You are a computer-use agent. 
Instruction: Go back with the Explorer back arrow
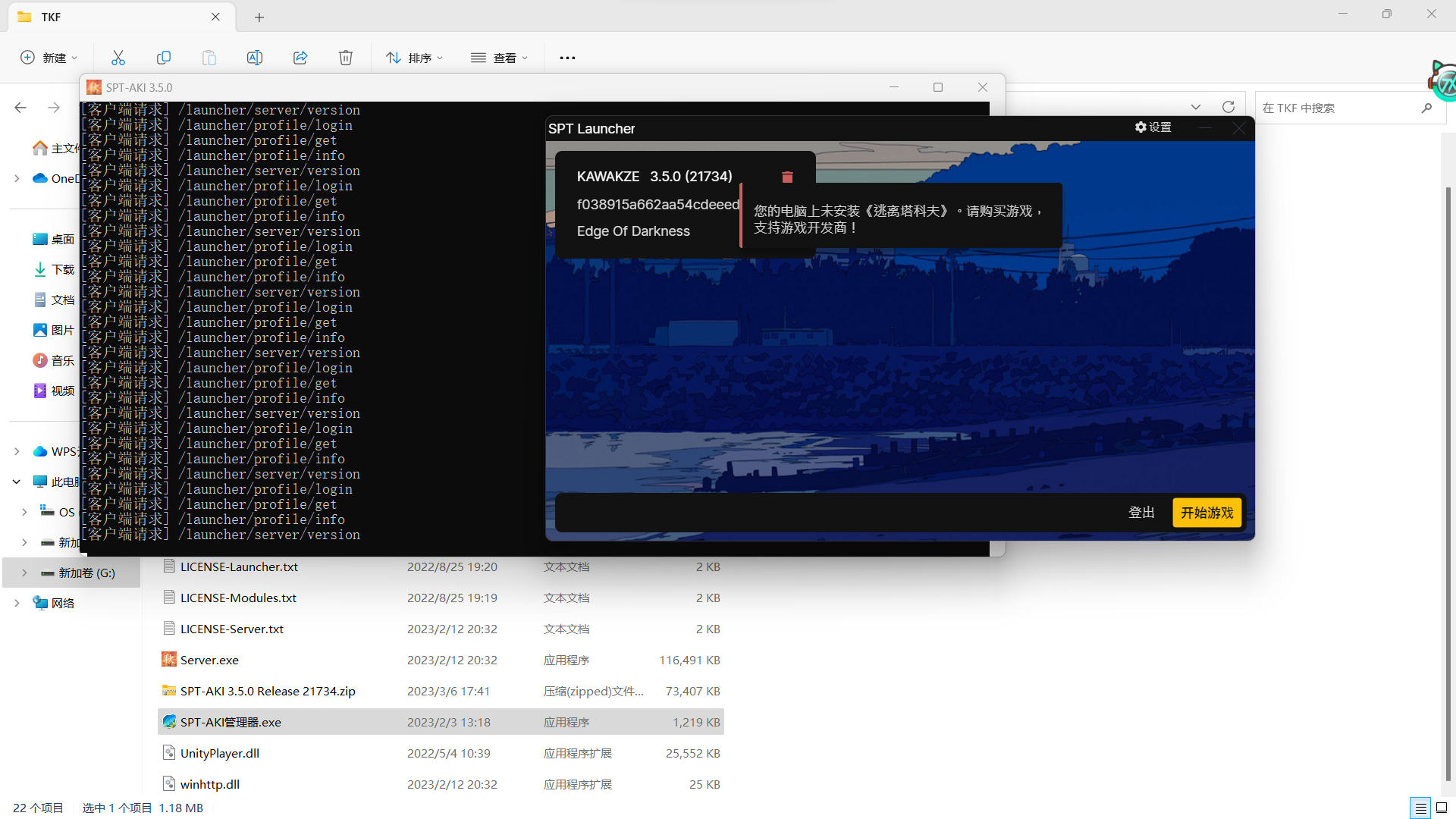pyautogui.click(x=20, y=108)
